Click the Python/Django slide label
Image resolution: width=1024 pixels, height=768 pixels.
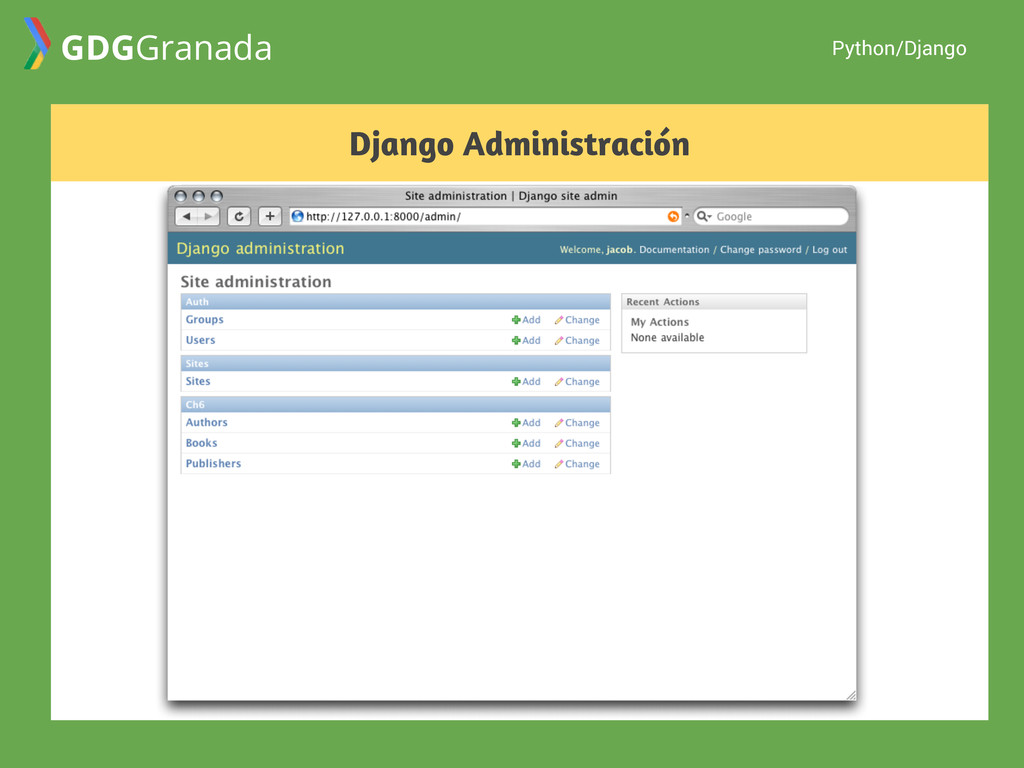(899, 48)
